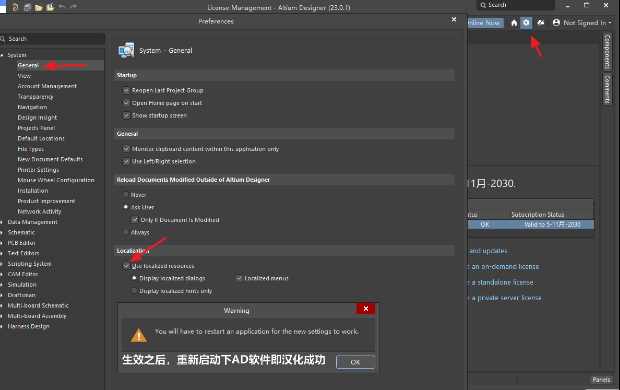
Task: Click the open folder icon in title bar
Action: (x=39, y=8)
